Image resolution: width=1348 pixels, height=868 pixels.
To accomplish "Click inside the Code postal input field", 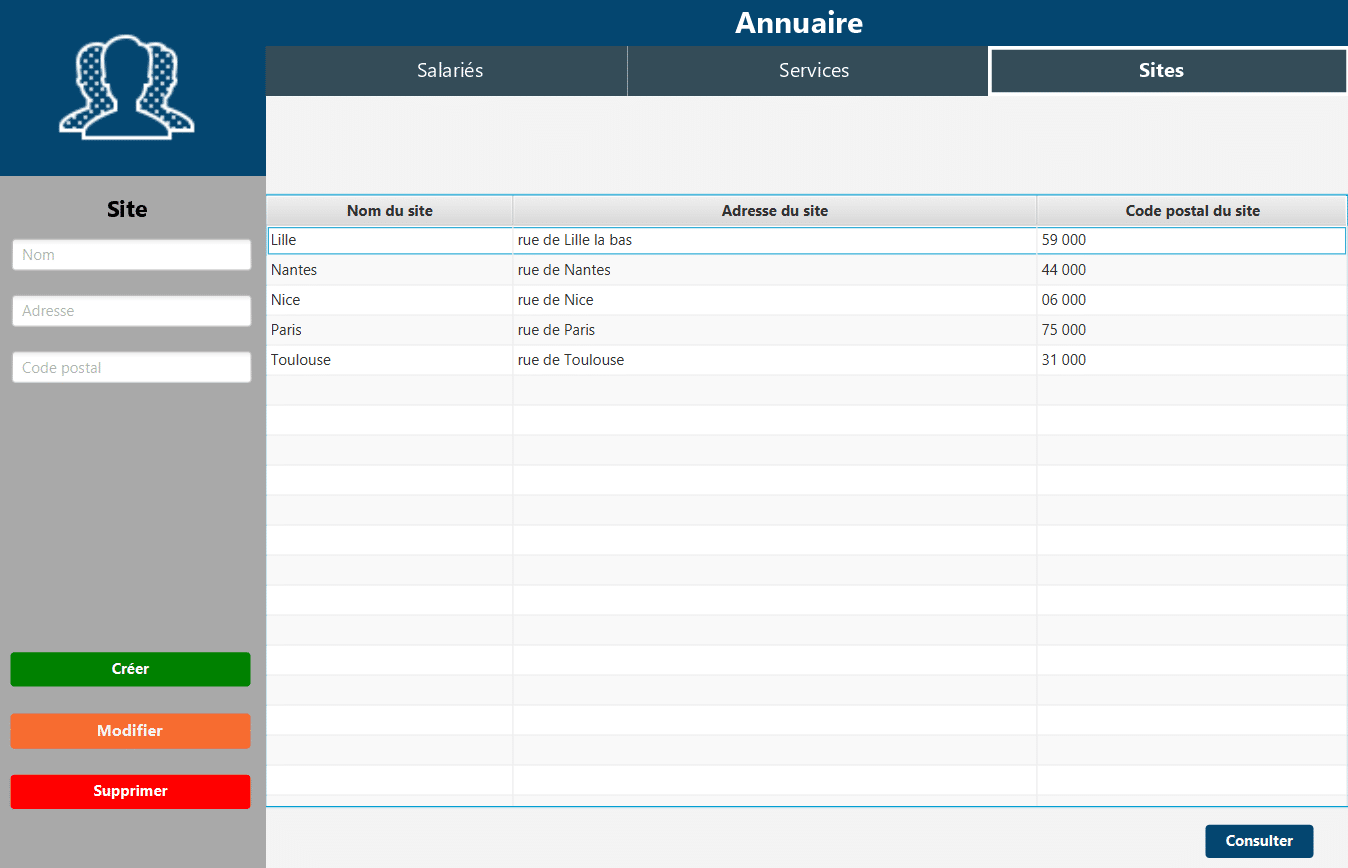I will click(131, 366).
